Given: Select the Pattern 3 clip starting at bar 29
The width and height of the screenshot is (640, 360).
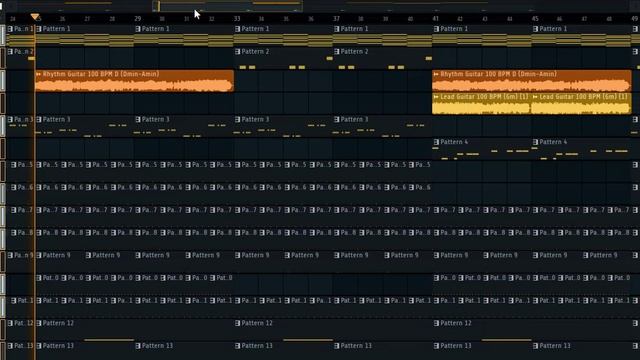Looking at the screenshot, I should pos(184,127).
